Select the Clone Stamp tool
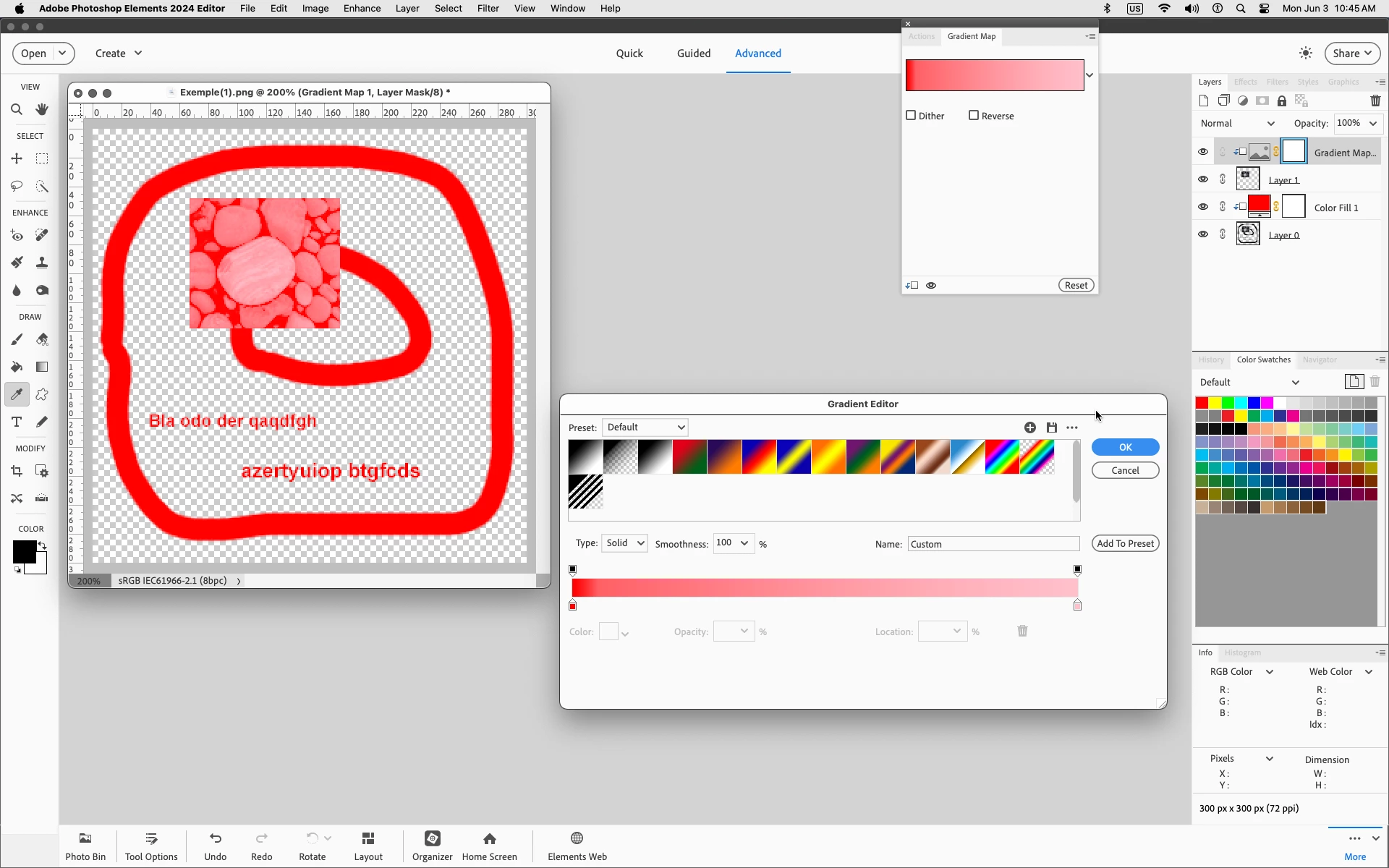Screen dimensions: 1389x868 click(42, 263)
